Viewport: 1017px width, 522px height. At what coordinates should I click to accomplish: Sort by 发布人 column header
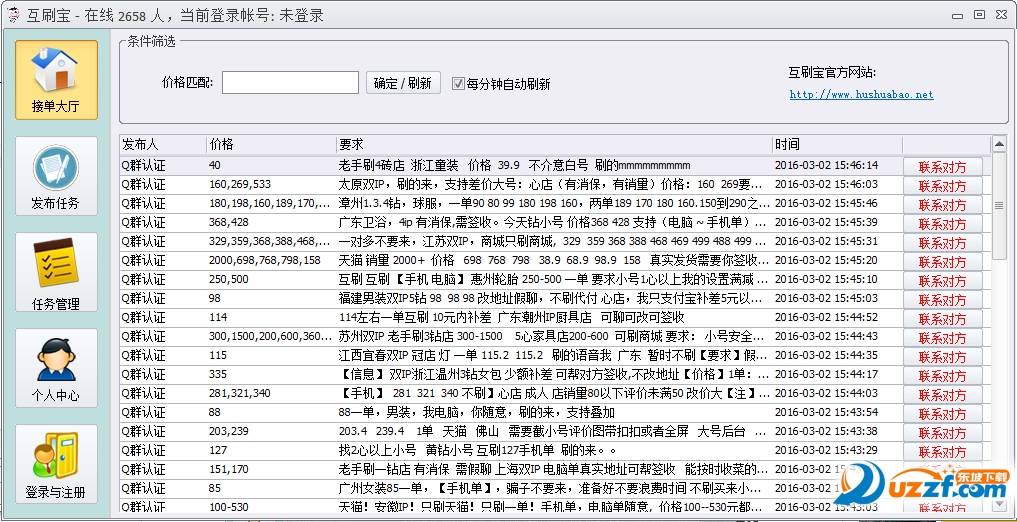click(x=163, y=145)
